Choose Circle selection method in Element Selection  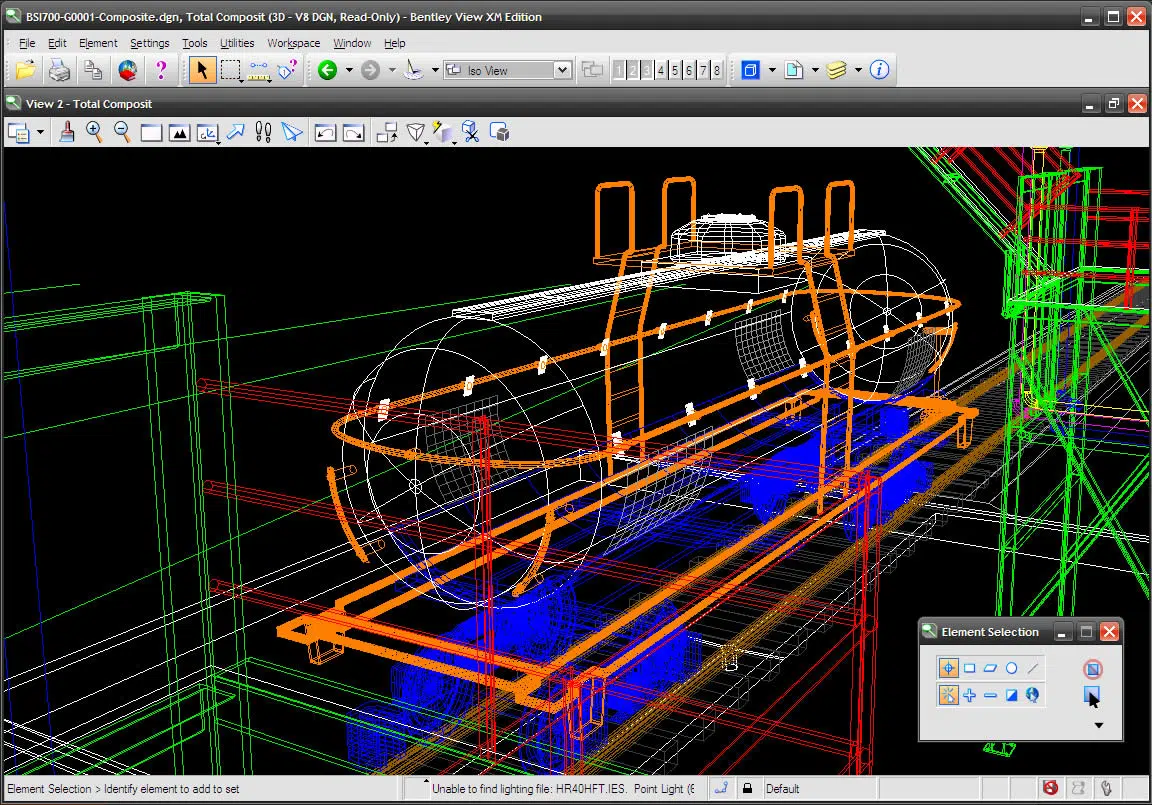click(x=1011, y=668)
